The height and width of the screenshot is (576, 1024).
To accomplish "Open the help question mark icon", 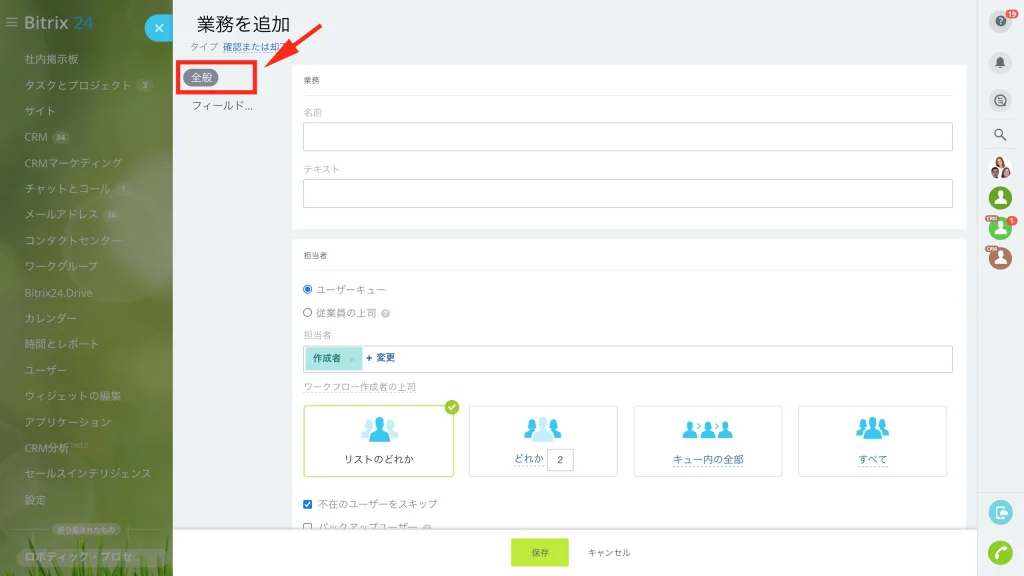I will [1000, 22].
